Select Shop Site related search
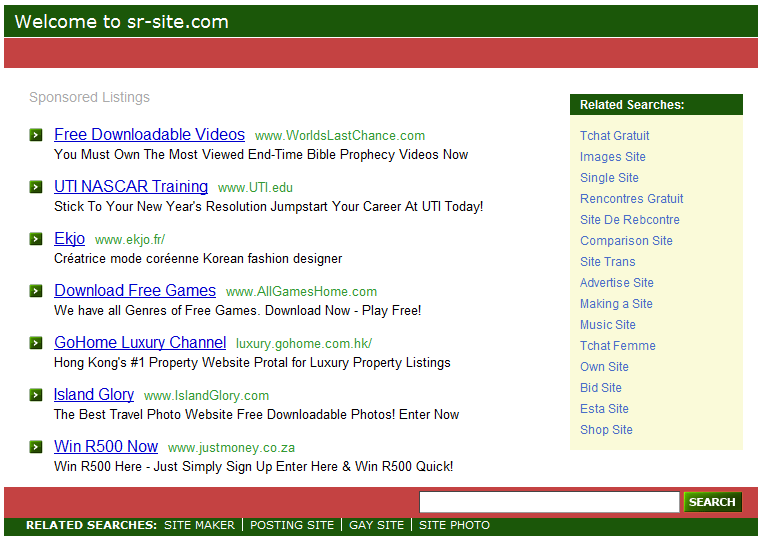Viewport: 763px width, 540px height. point(606,430)
